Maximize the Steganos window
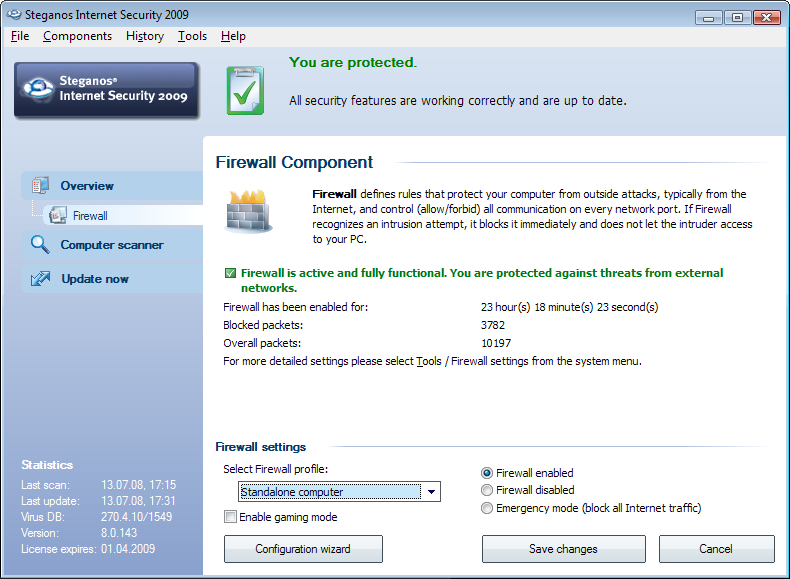790x579 pixels. (737, 18)
